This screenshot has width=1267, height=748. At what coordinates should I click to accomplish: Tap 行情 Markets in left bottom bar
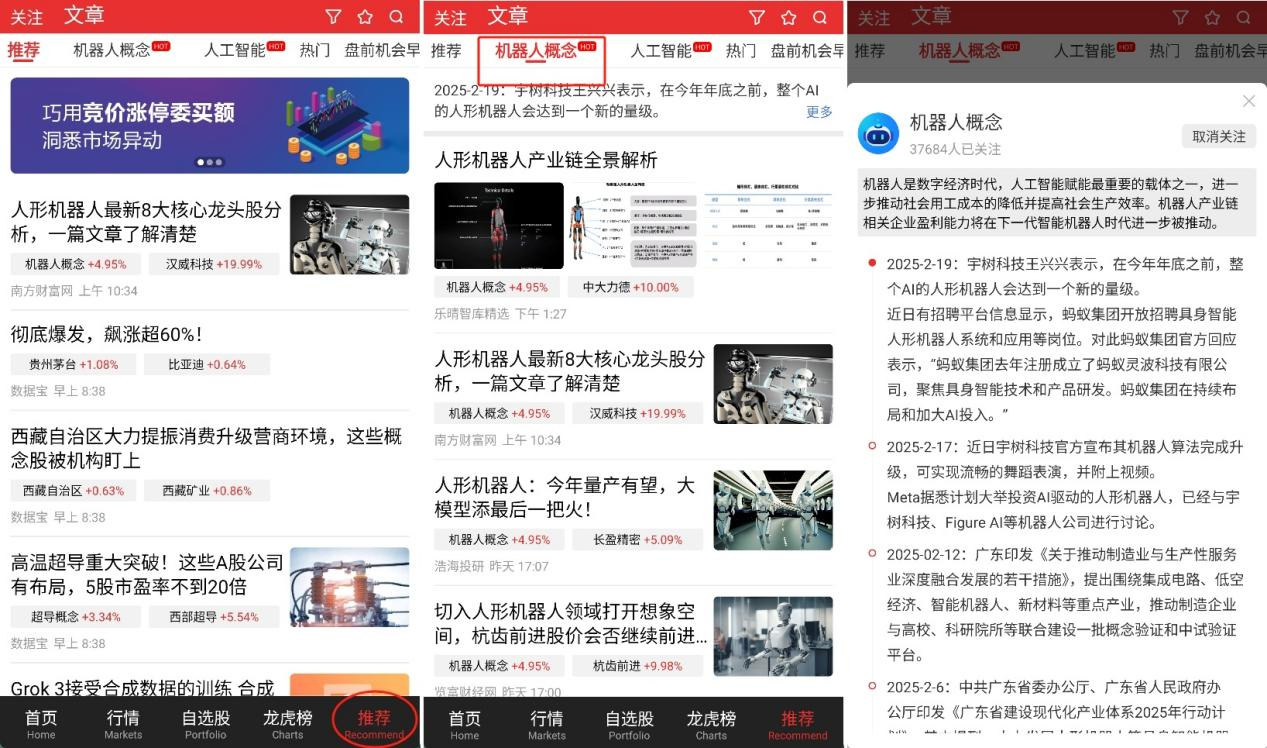123,724
